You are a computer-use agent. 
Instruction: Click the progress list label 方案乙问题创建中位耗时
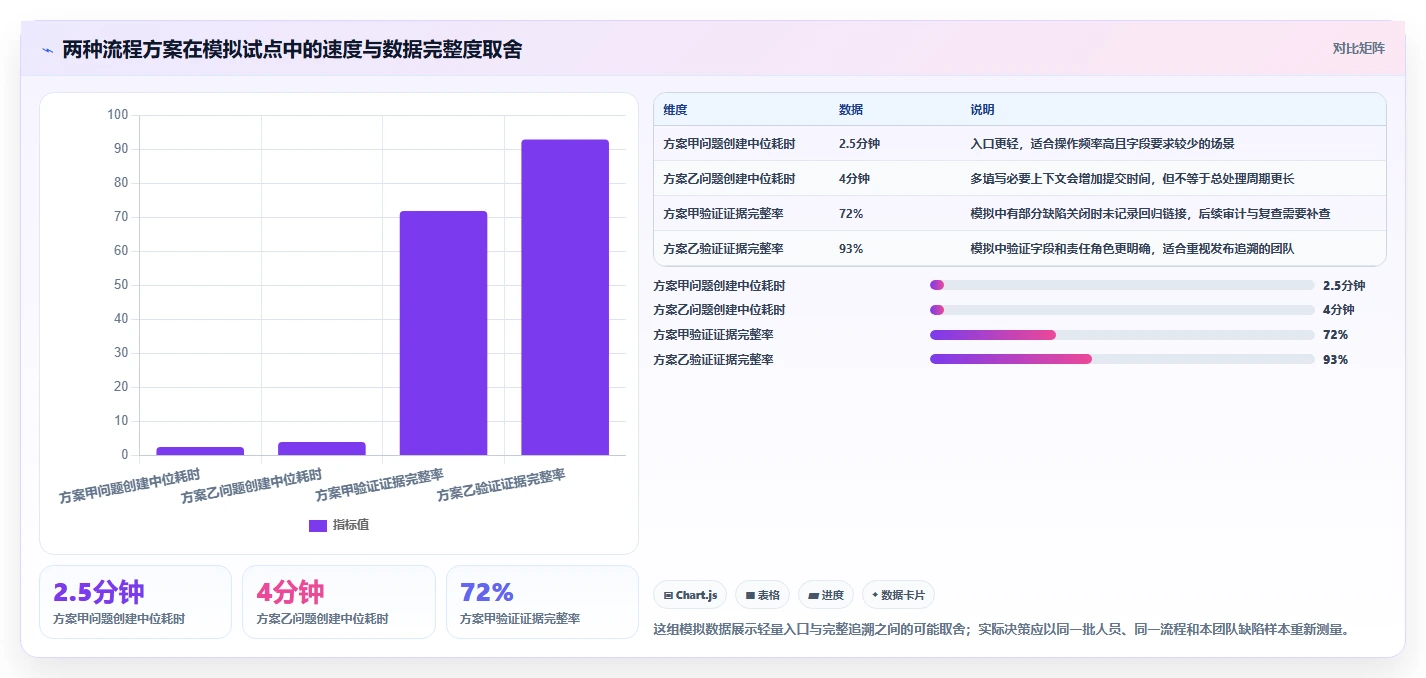coord(719,310)
